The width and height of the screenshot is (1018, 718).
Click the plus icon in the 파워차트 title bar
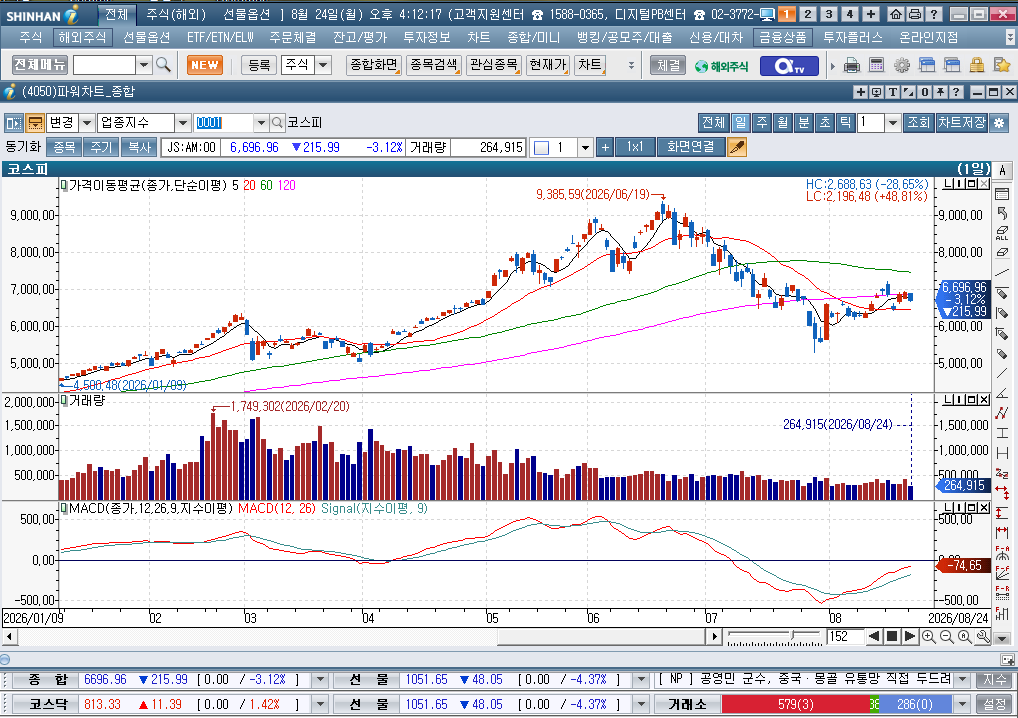pyautogui.click(x=861, y=92)
